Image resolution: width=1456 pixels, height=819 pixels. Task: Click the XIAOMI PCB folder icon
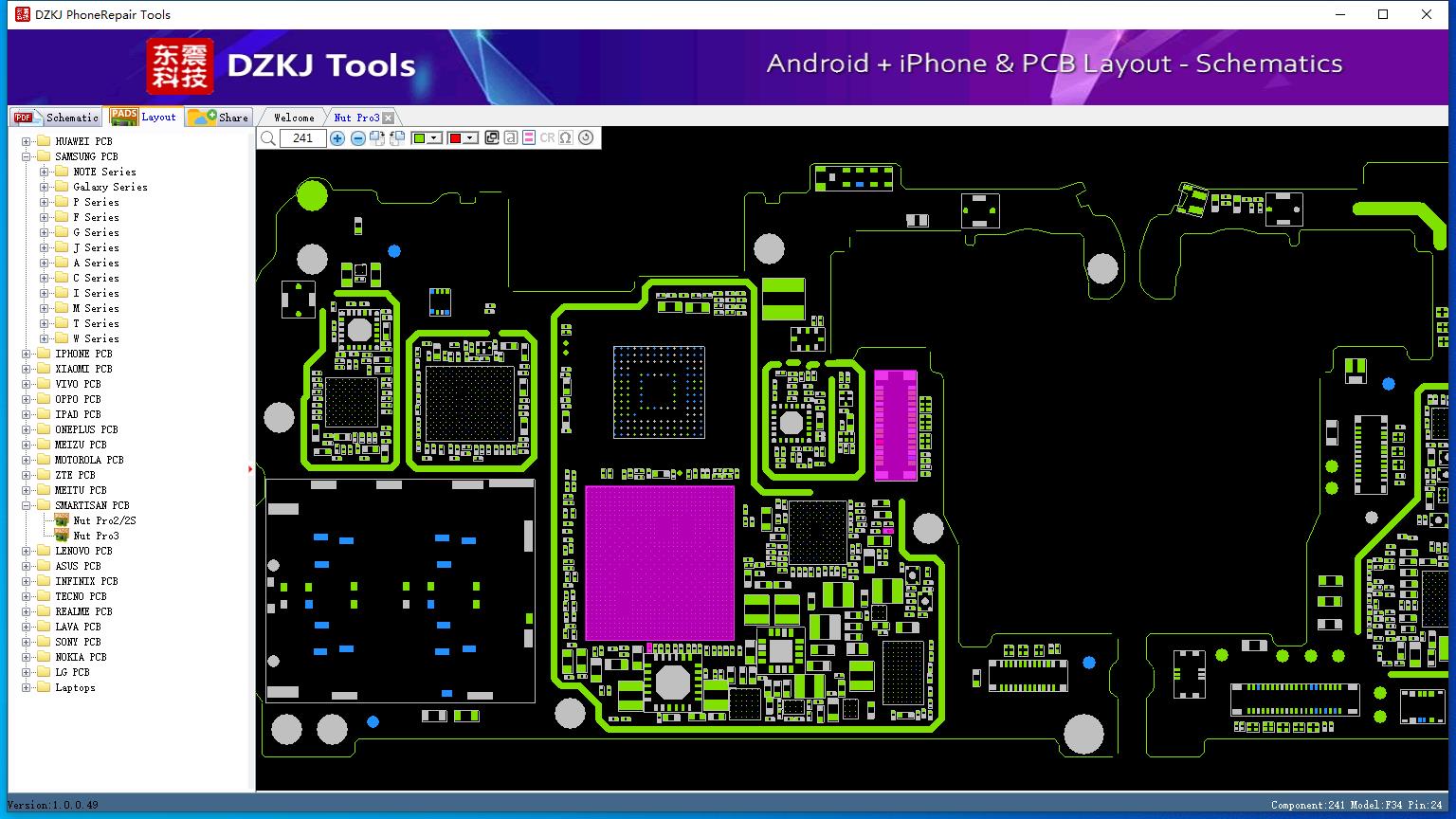44,369
